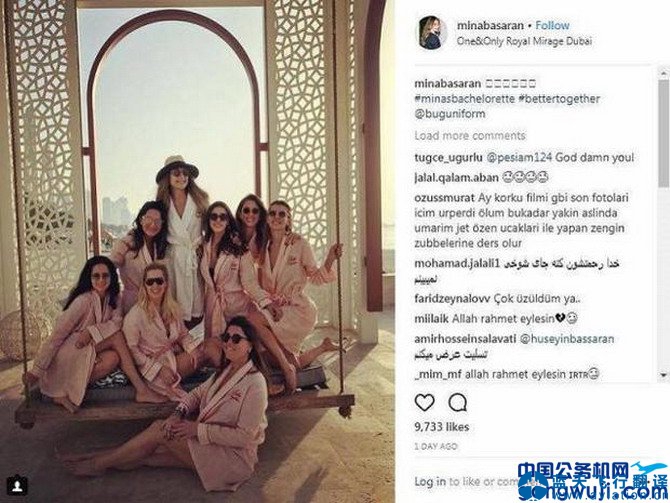Open the #bettertogether hashtag
Viewport: 670px width, 503px height.
click(x=559, y=99)
